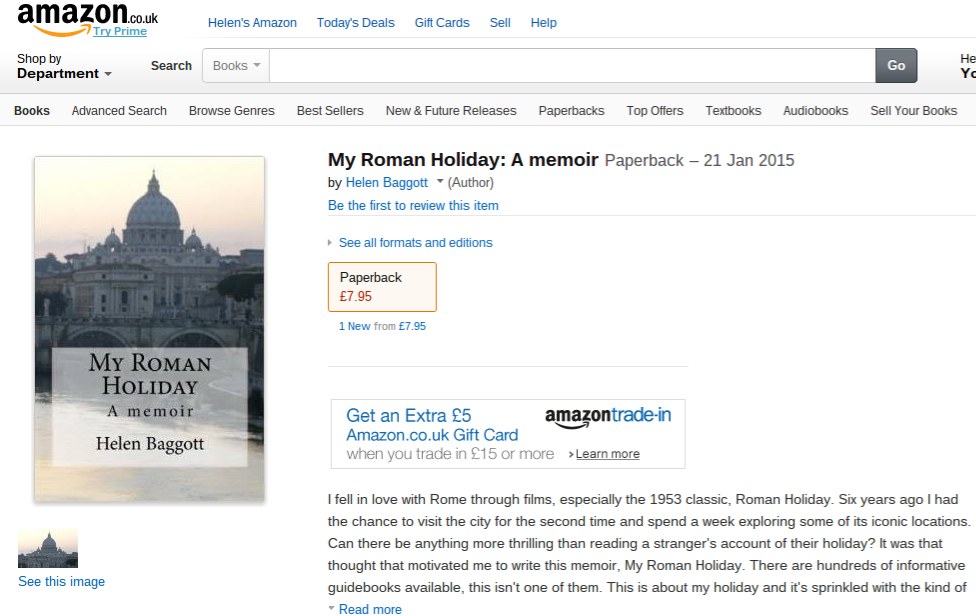Open Gift Cards from top navigation
This screenshot has height=616, width=976.
pyautogui.click(x=442, y=22)
